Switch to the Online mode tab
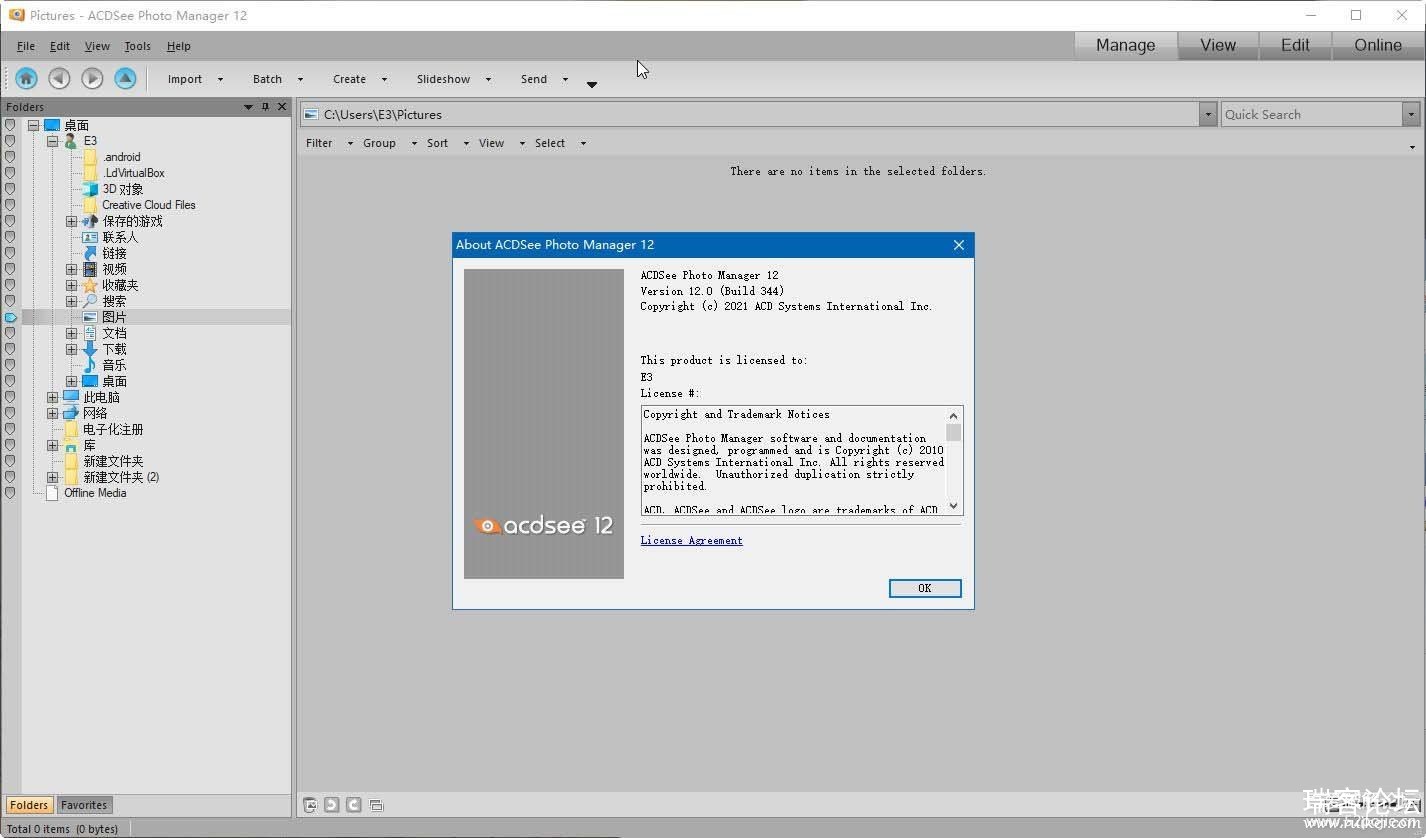This screenshot has height=838, width=1426. pos(1378,45)
